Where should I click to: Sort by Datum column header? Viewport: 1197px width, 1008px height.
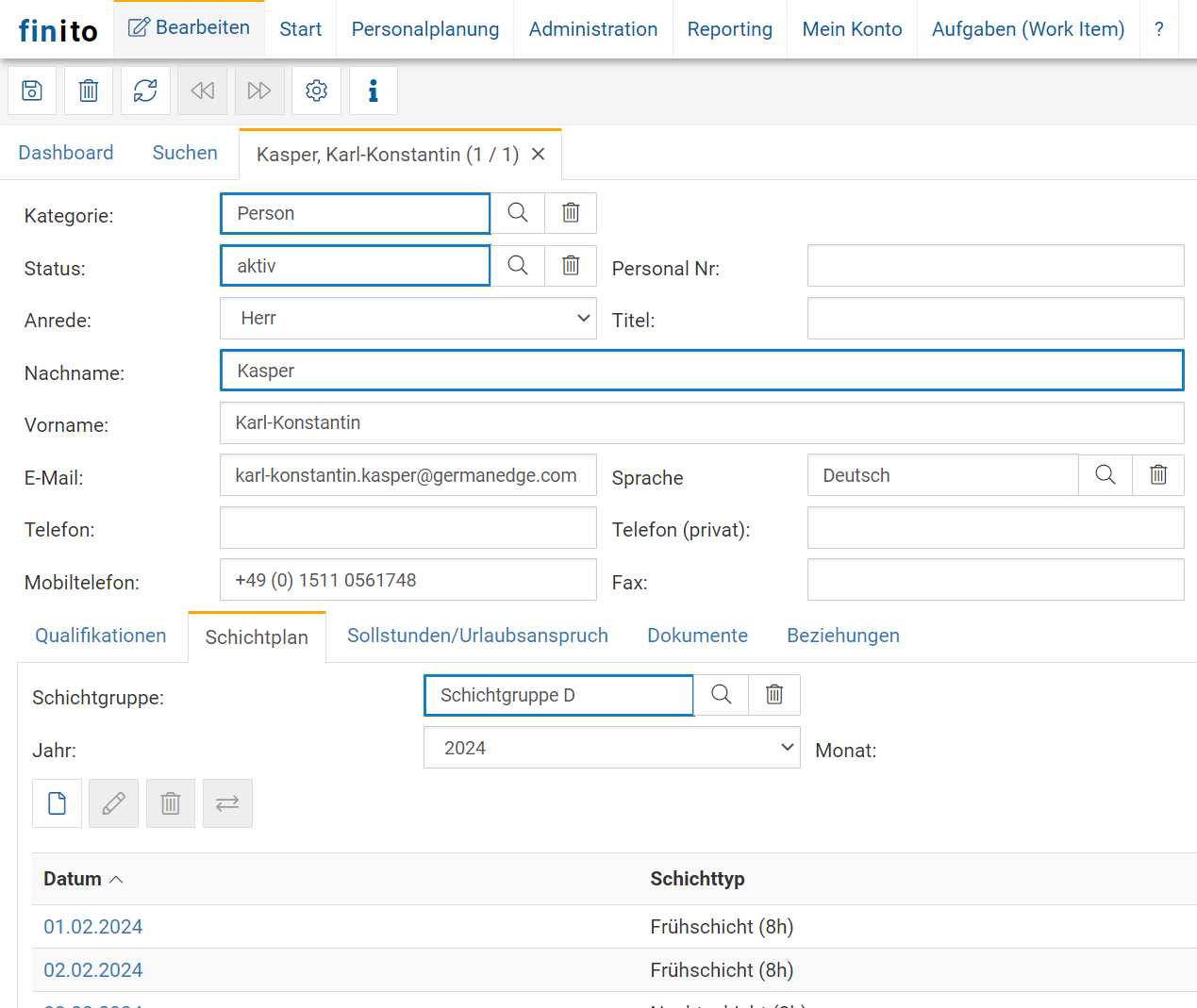[74, 879]
